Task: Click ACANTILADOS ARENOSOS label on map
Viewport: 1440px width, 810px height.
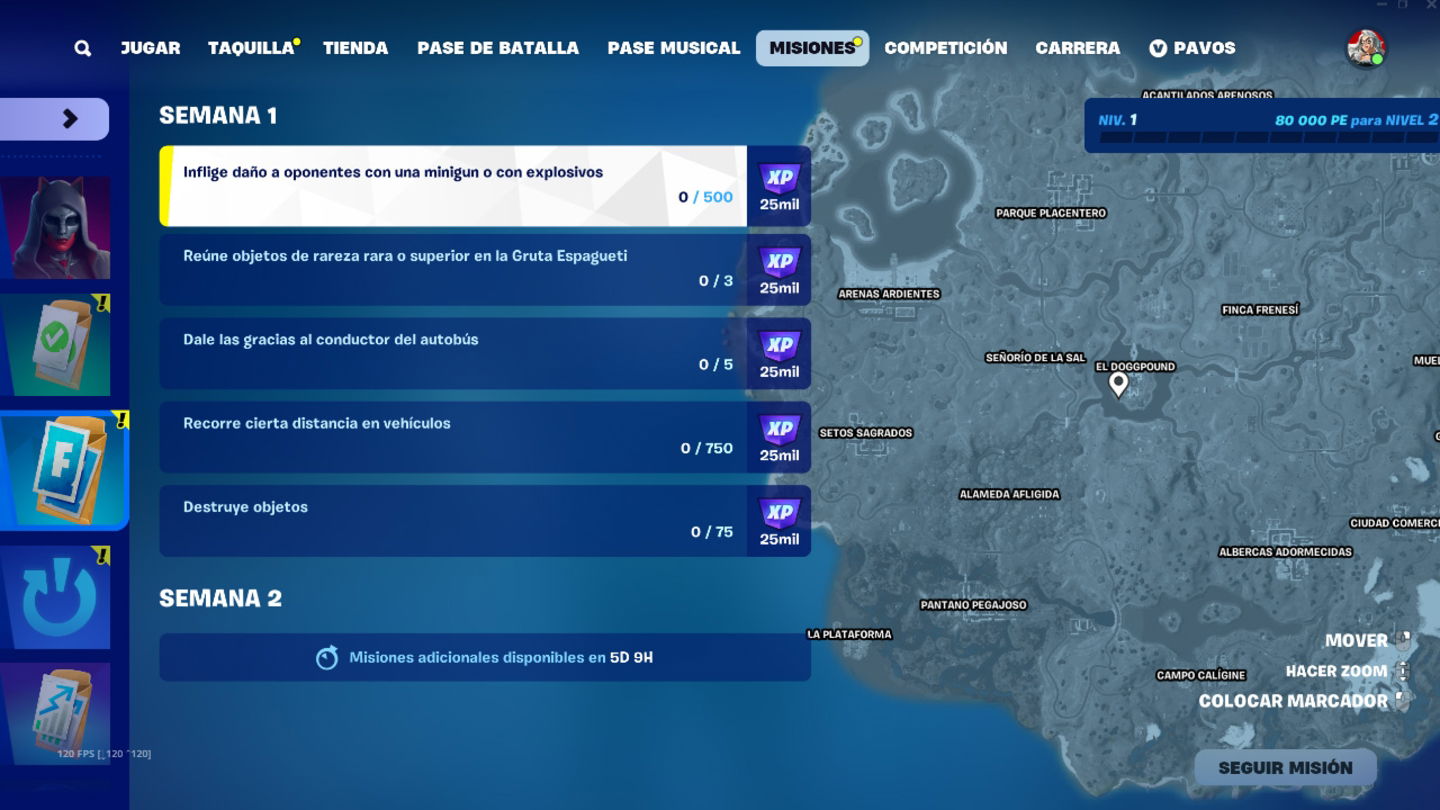Action: click(x=1207, y=95)
